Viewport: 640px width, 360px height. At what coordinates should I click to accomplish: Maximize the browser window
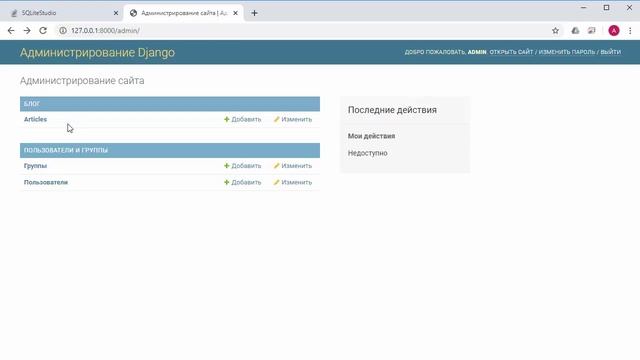607,7
